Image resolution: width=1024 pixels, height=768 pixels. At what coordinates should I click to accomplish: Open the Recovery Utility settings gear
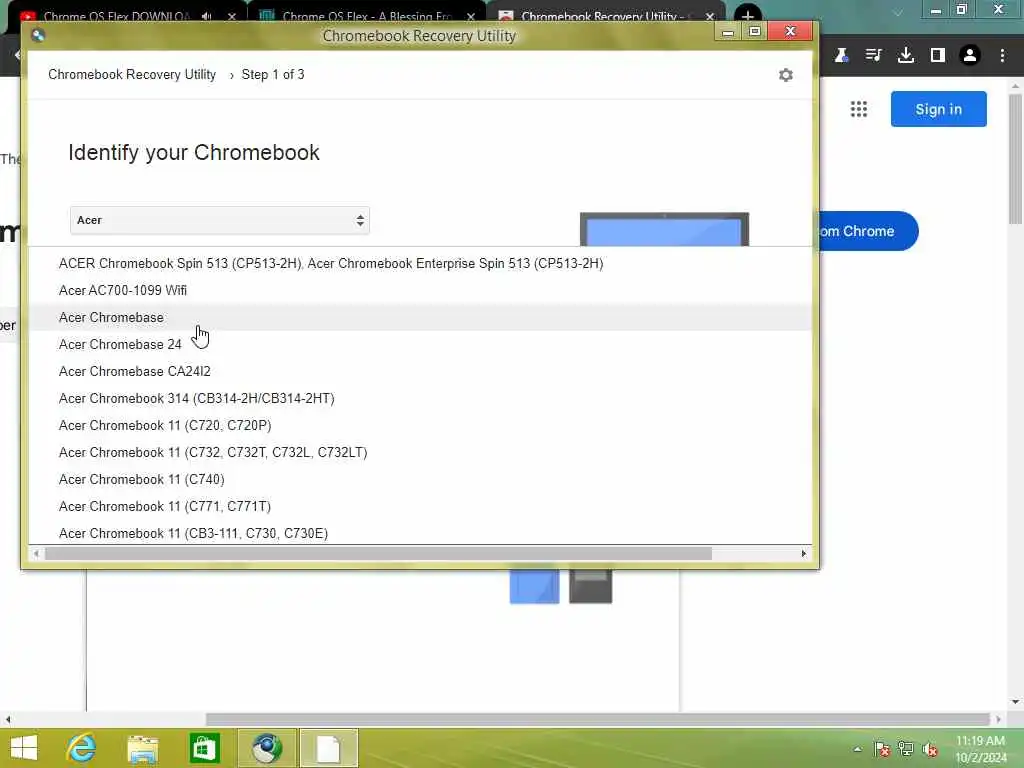(786, 75)
